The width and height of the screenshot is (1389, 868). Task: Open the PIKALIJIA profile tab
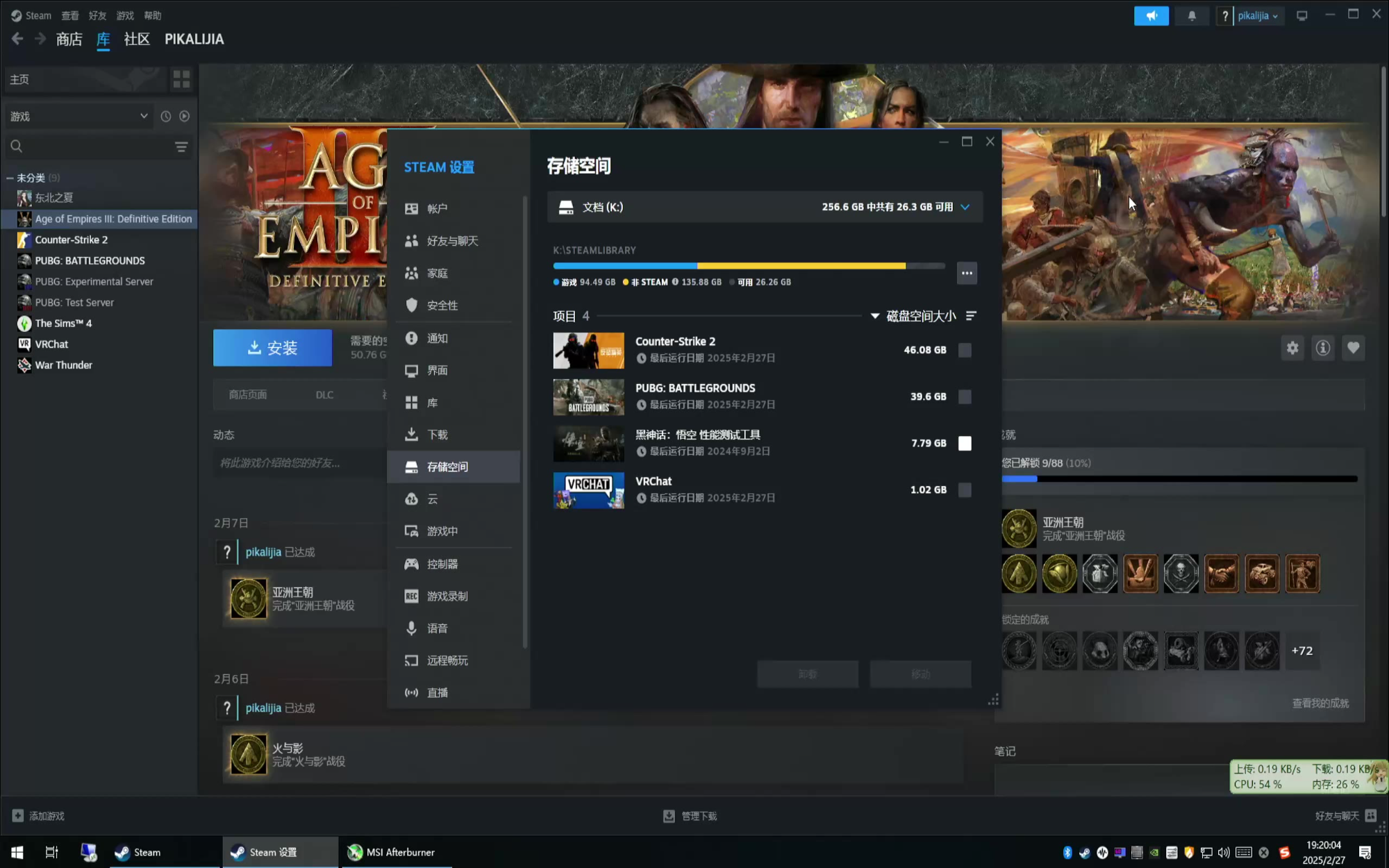tap(194, 39)
